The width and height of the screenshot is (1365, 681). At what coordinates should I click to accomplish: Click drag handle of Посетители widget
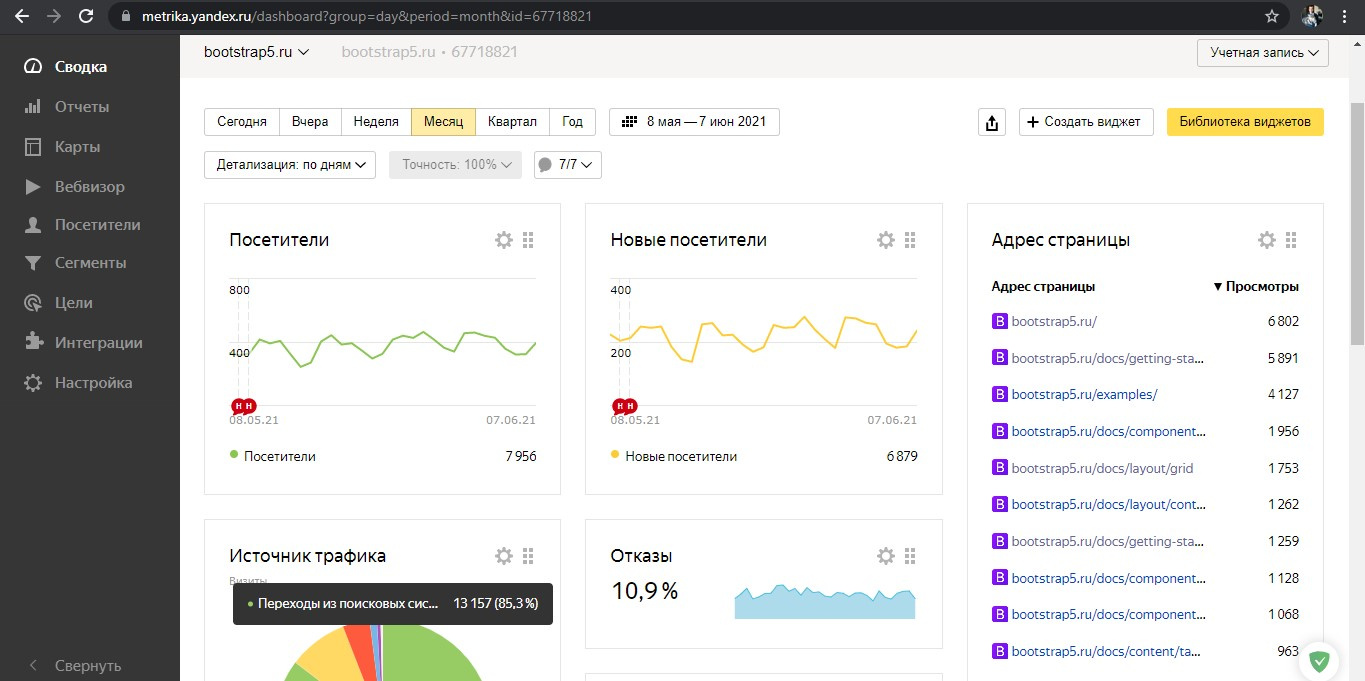point(528,240)
